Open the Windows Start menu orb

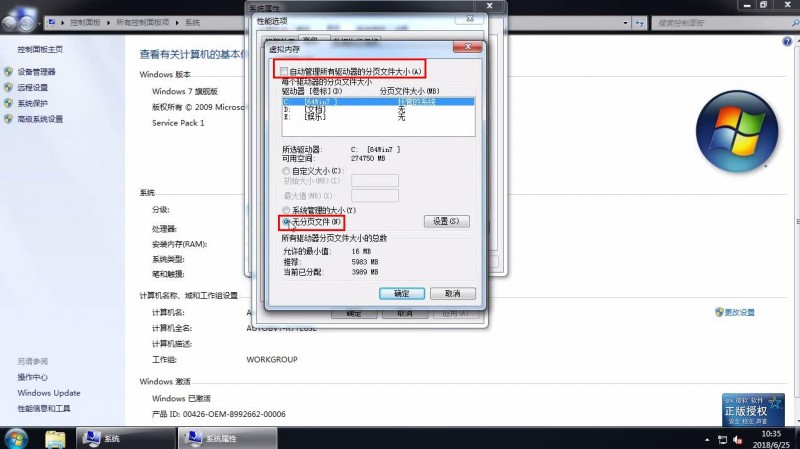tap(16, 438)
